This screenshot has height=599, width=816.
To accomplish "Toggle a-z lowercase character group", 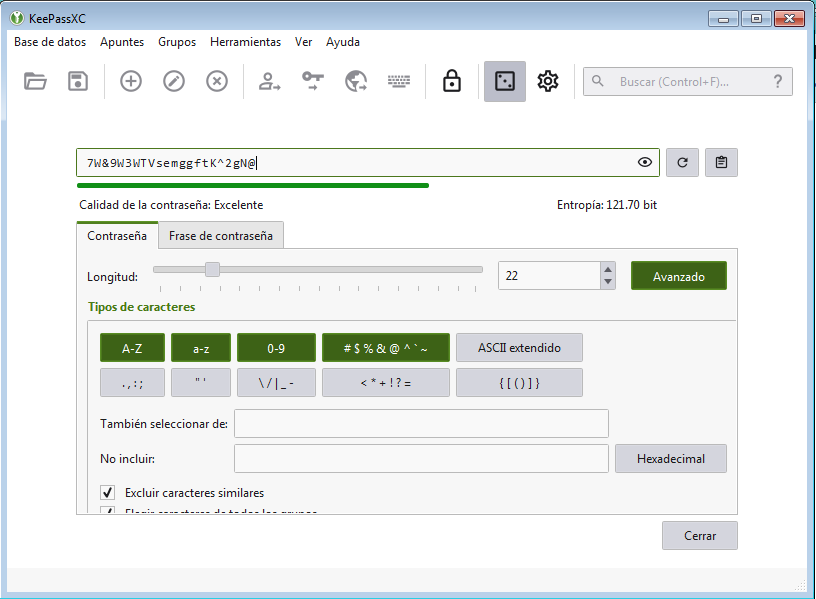I will [201, 348].
